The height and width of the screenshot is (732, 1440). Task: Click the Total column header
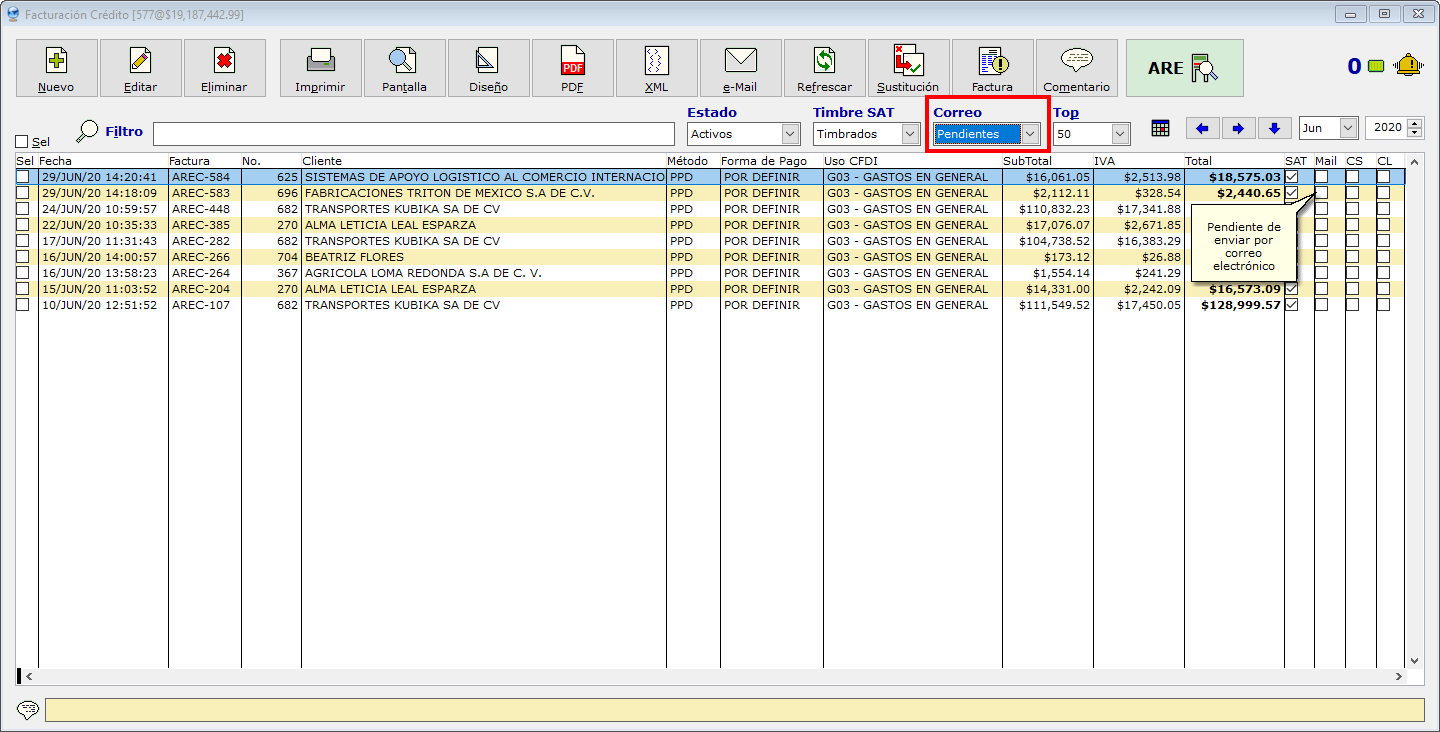[x=1198, y=161]
